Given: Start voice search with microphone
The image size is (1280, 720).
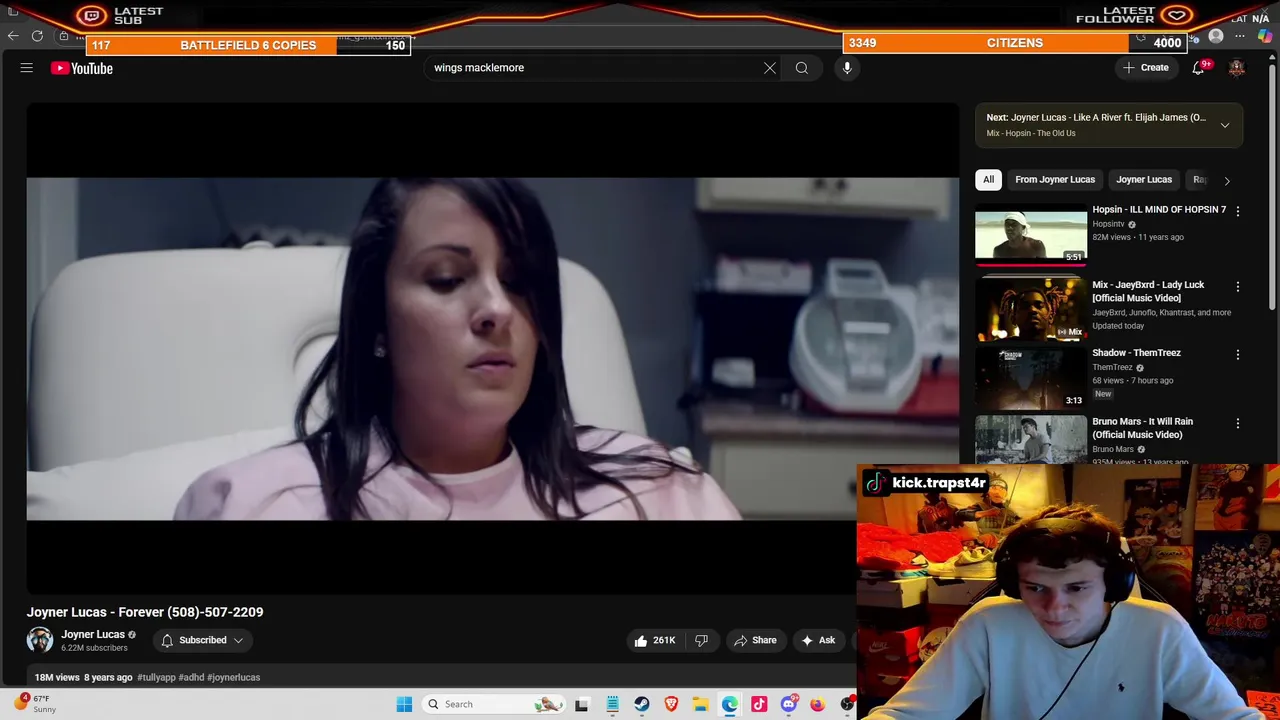Looking at the screenshot, I should coord(847,68).
